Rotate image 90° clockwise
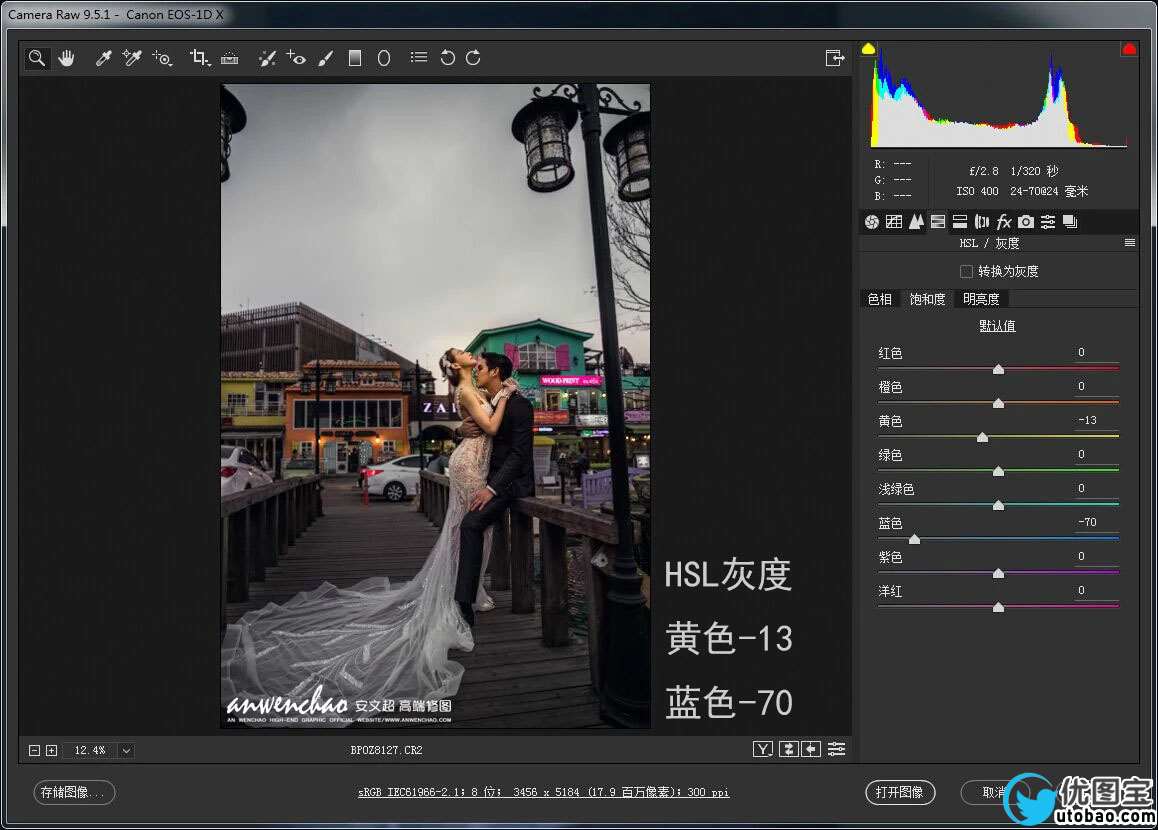The image size is (1158, 830). (473, 58)
